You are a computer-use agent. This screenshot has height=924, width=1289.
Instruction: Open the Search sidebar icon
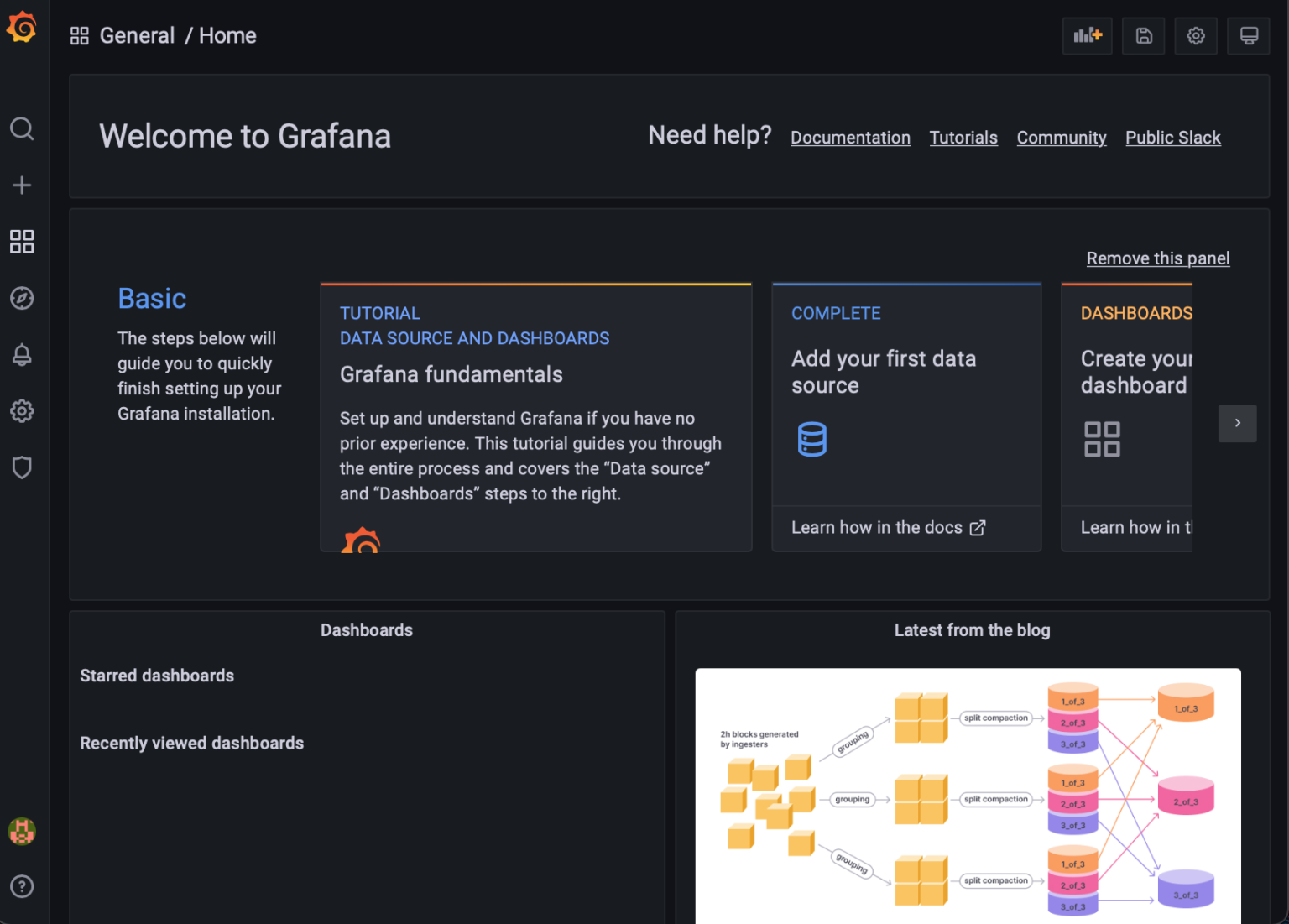[x=22, y=129]
